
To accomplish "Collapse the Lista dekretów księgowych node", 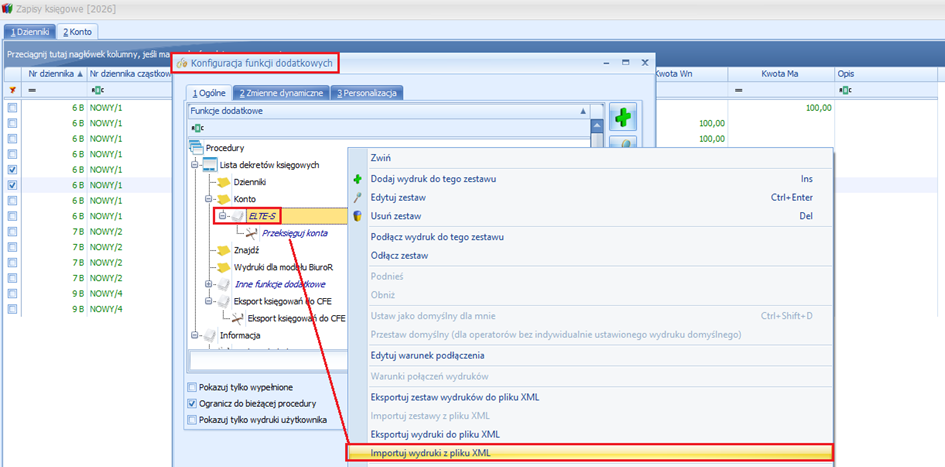I will point(194,165).
